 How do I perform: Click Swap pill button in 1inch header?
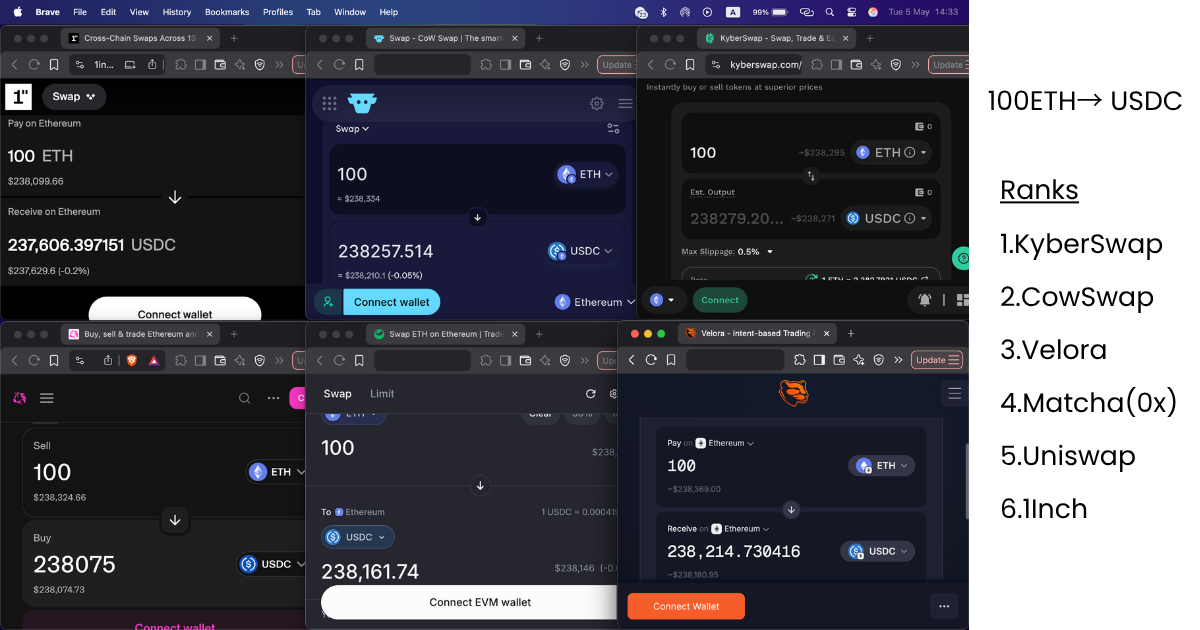75,96
